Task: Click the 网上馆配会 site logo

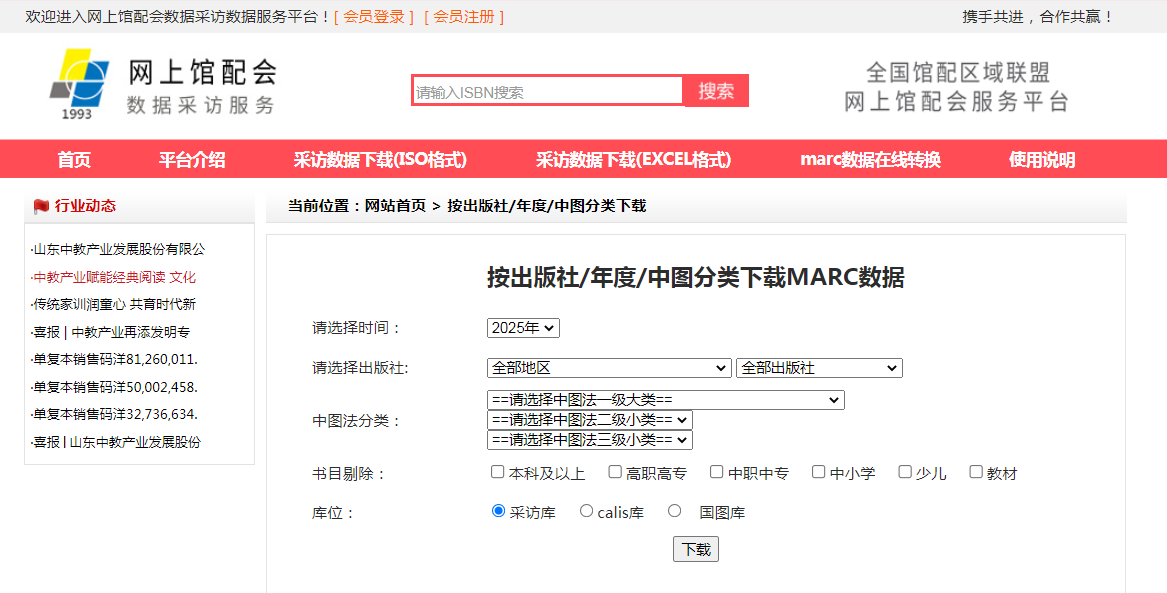Action: [163, 86]
